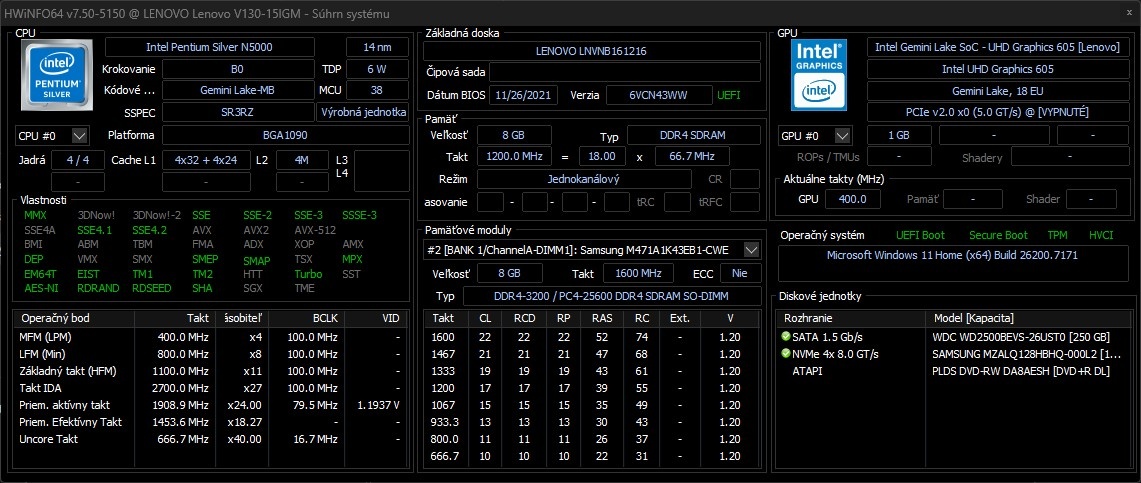This screenshot has height=483, width=1141.
Task: Click the Intel Graphics GPU logo
Action: coord(819,75)
